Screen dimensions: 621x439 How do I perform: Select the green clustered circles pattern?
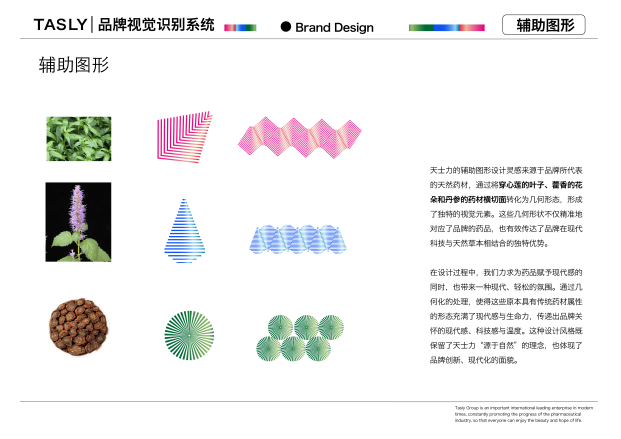click(293, 338)
